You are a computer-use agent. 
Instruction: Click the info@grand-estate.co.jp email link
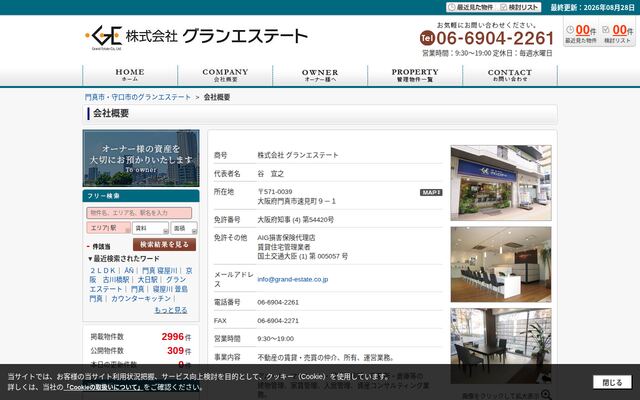(x=292, y=279)
